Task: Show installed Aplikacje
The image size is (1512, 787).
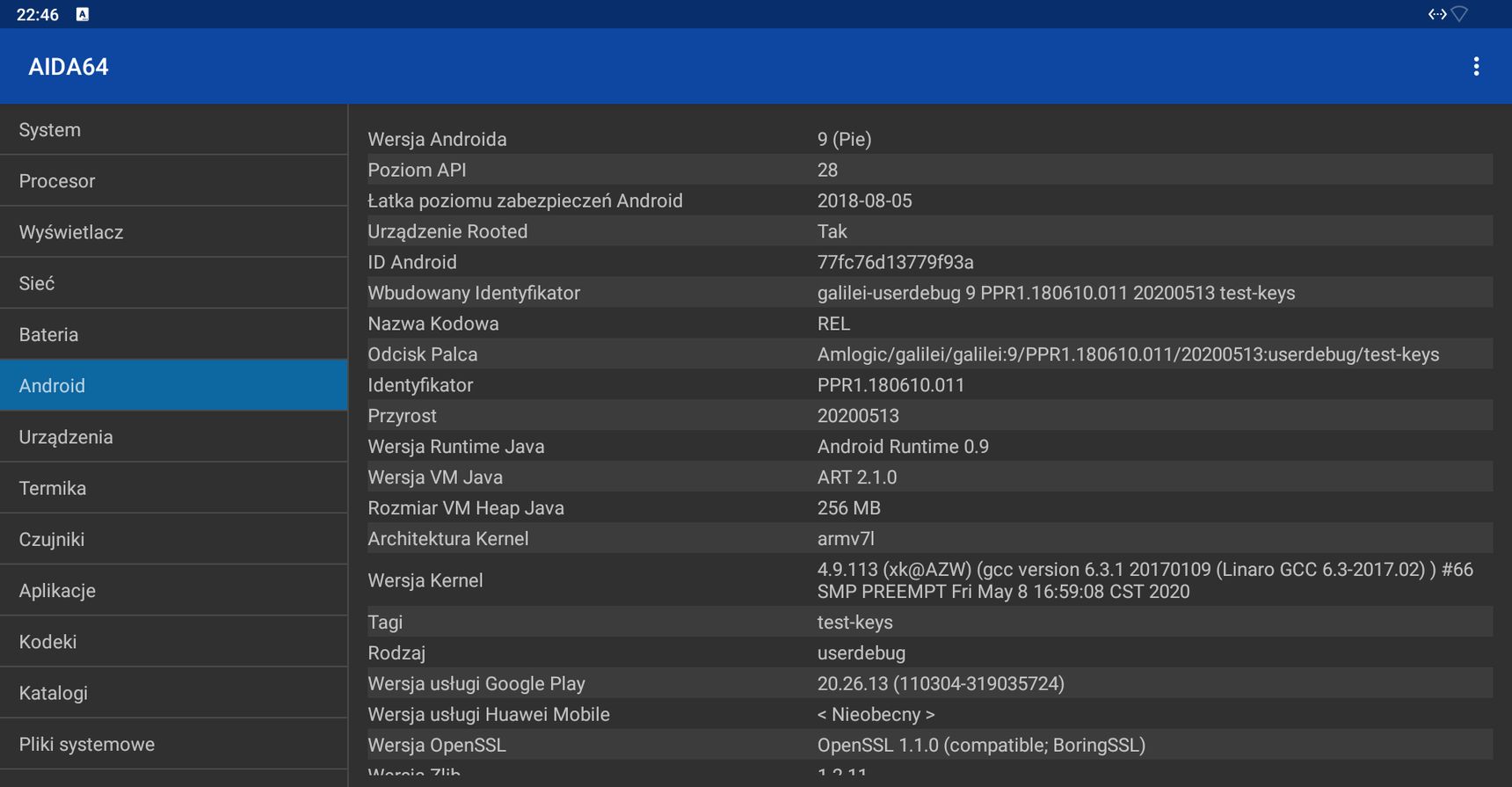Action: [174, 590]
